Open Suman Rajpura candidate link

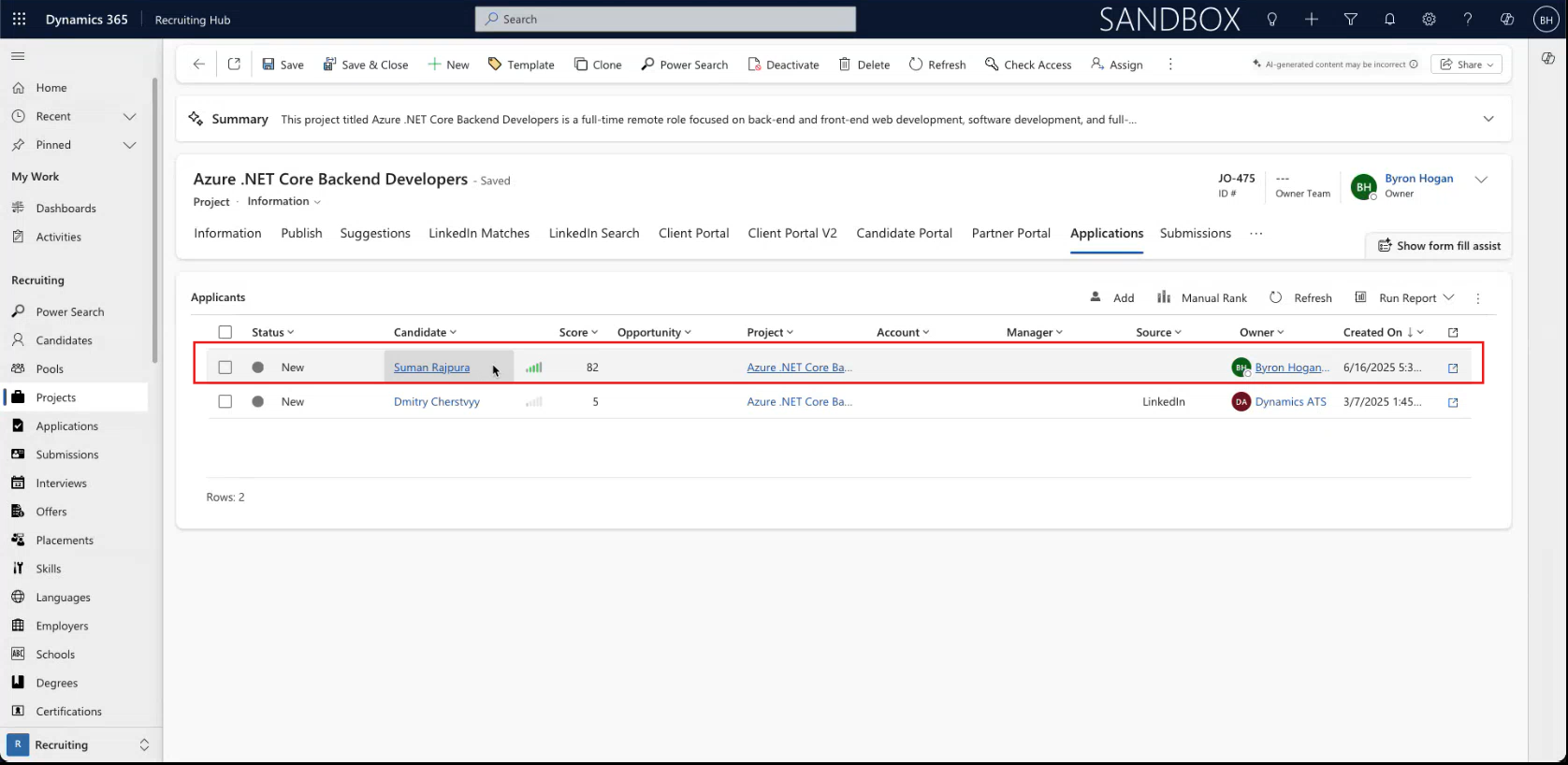(431, 368)
